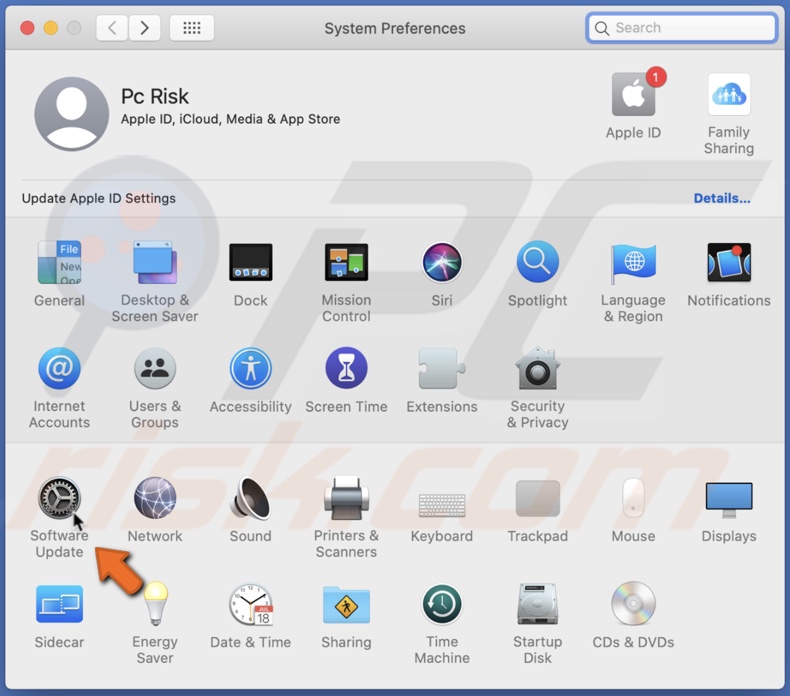The width and height of the screenshot is (790, 696).
Task: Open Family Sharing settings
Action: click(x=729, y=94)
